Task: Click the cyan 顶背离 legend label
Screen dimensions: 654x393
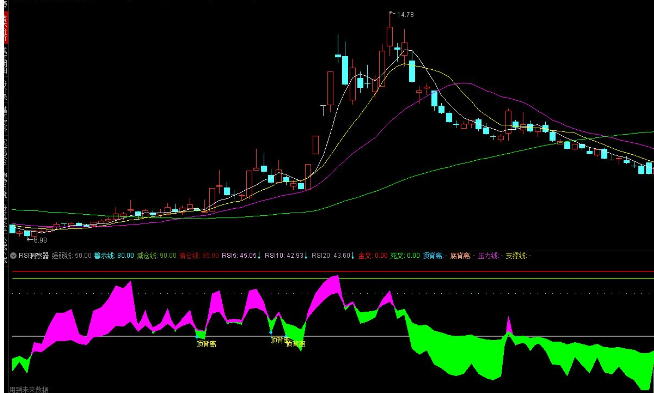Action: (433, 256)
